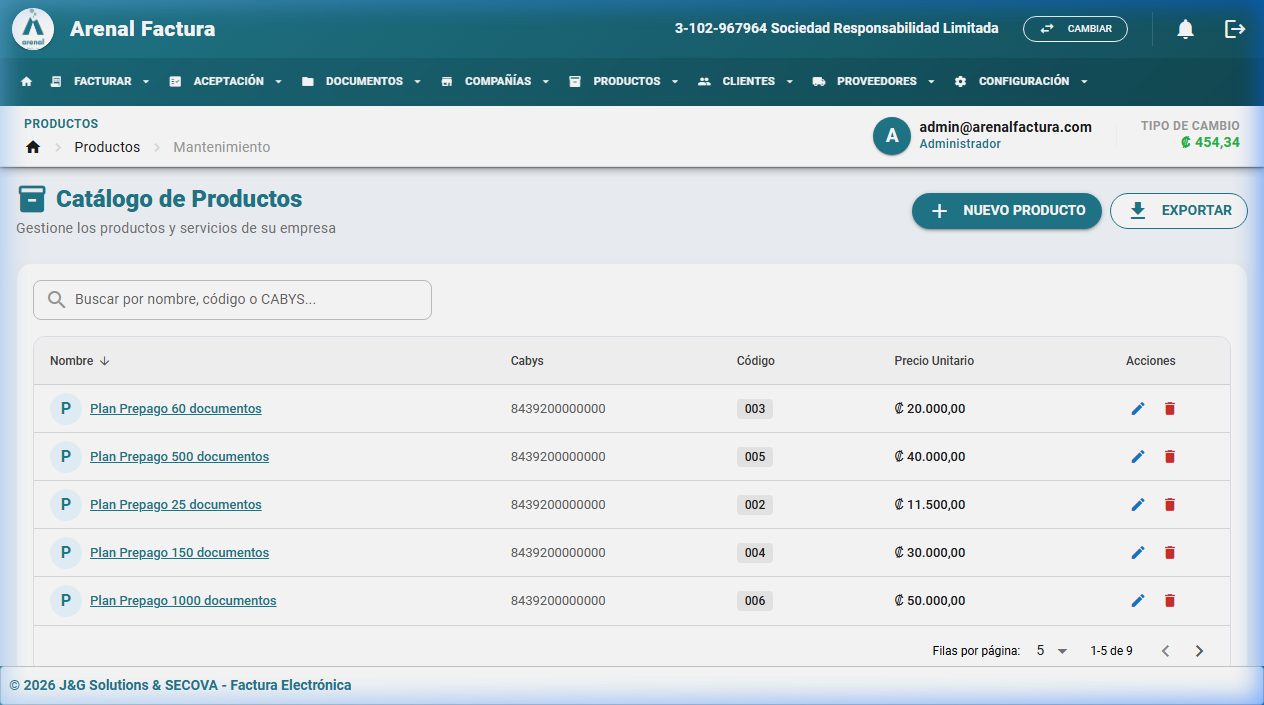Go to next page of products
Image resolution: width=1264 pixels, height=705 pixels.
click(1199, 651)
